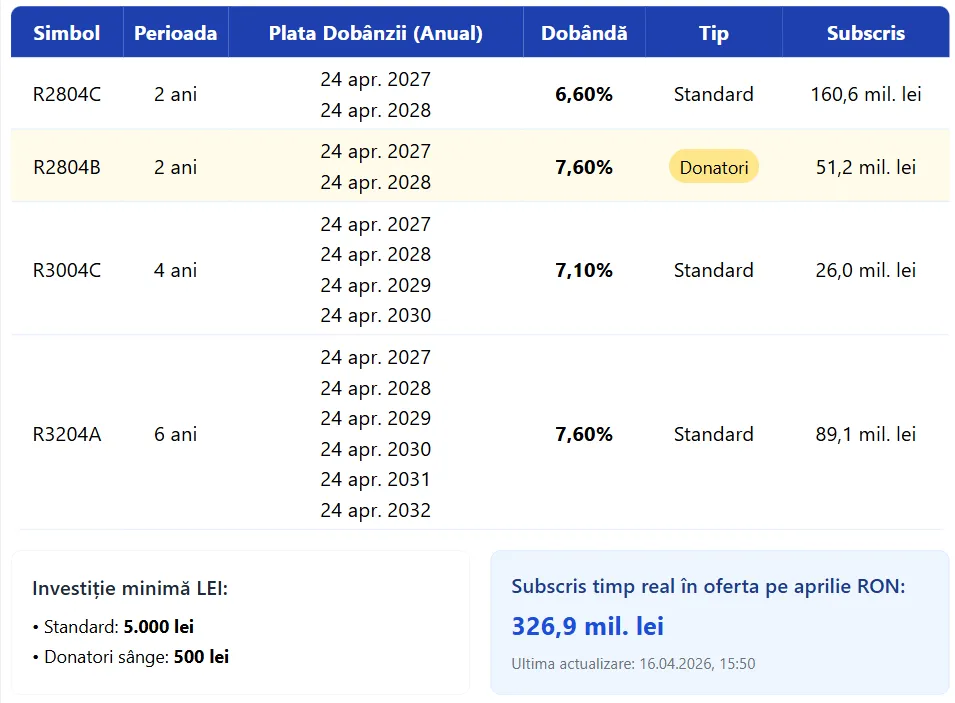Select the R3004C symbol
The height and width of the screenshot is (703, 955).
pyautogui.click(x=67, y=270)
